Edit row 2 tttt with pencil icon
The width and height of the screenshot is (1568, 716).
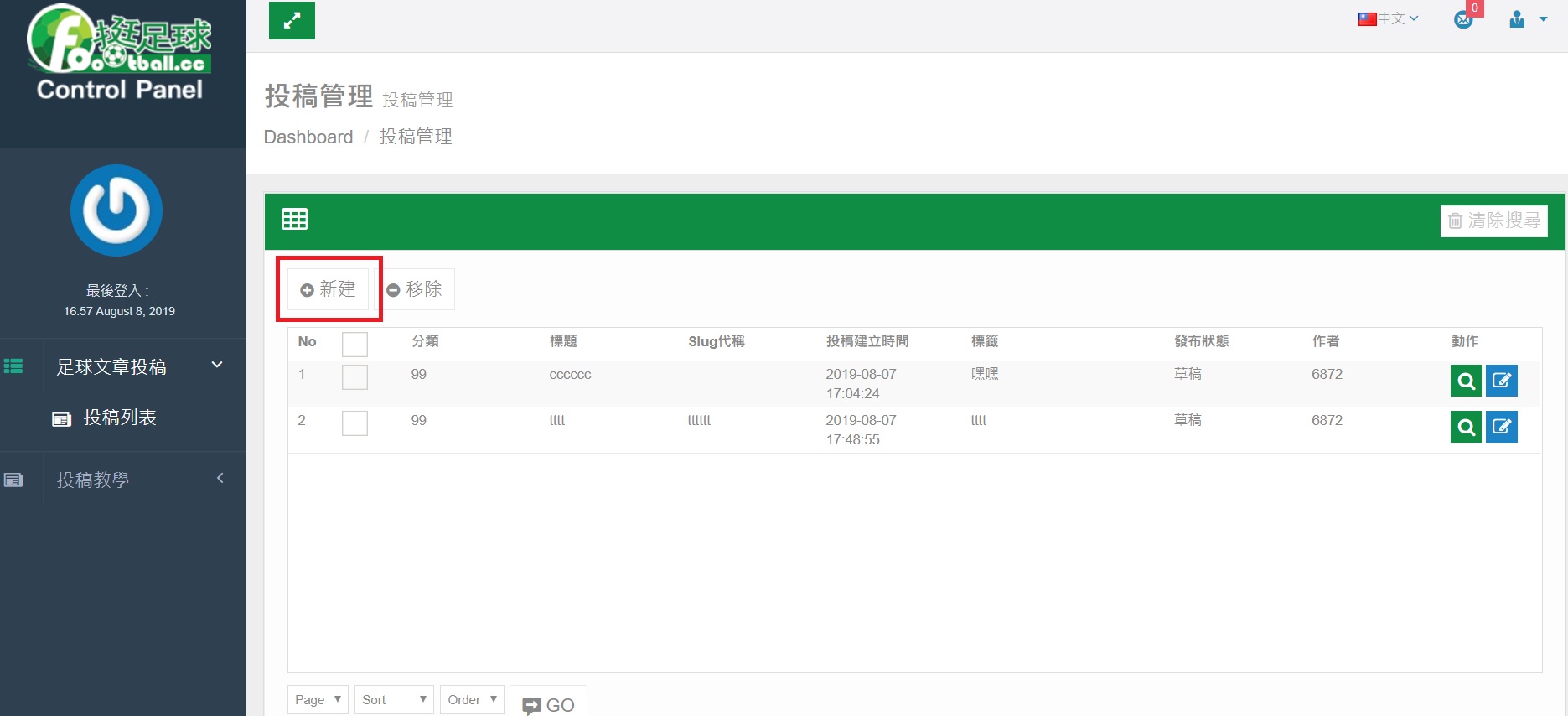point(1502,427)
